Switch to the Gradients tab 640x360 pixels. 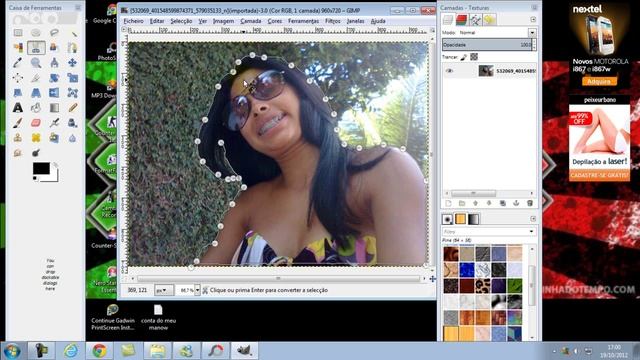tap(473, 220)
